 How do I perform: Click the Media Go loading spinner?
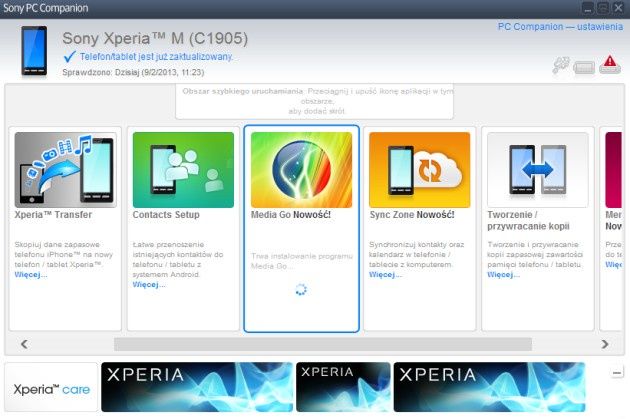(301, 289)
